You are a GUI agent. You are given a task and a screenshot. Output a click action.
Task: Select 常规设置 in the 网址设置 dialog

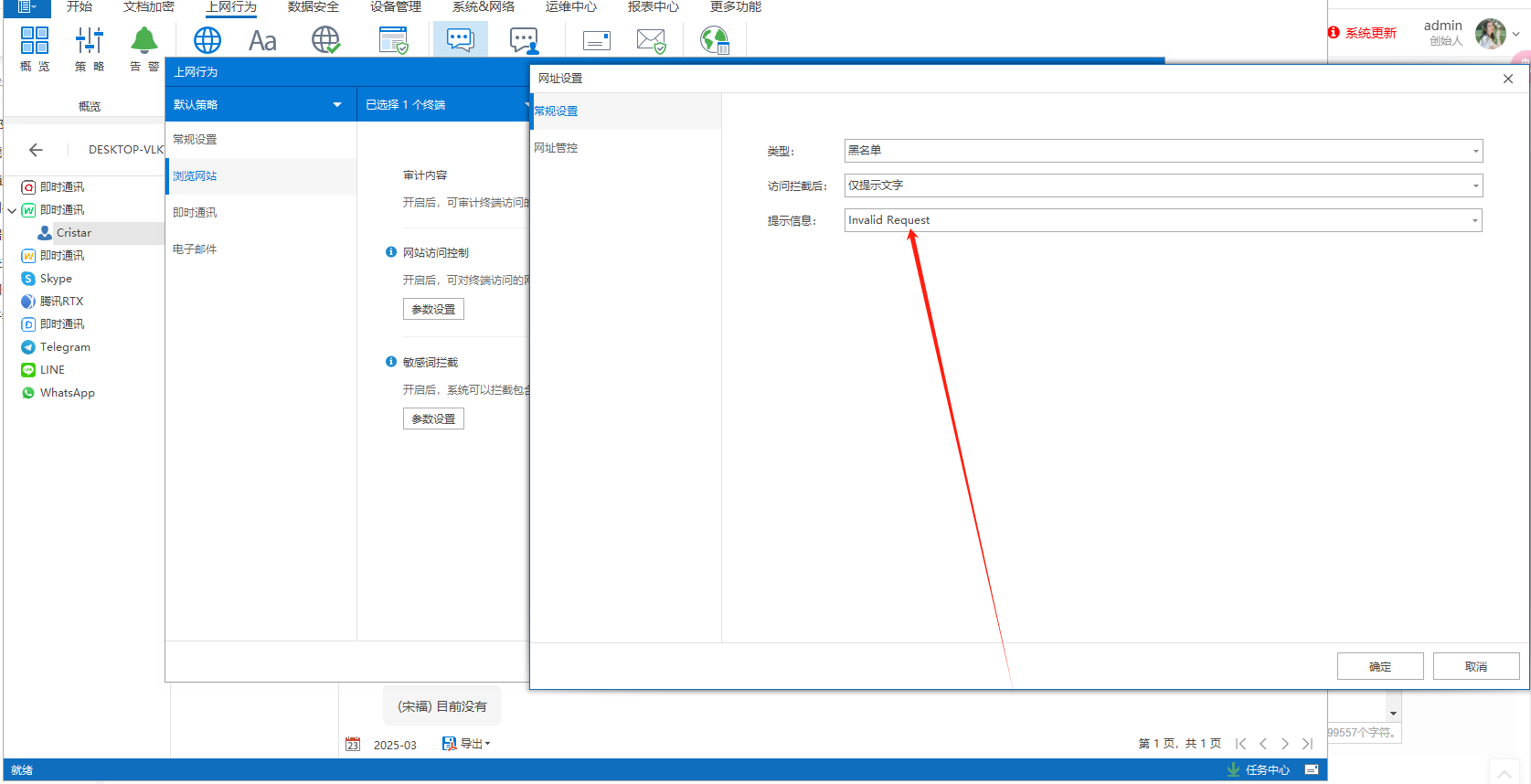(x=626, y=111)
